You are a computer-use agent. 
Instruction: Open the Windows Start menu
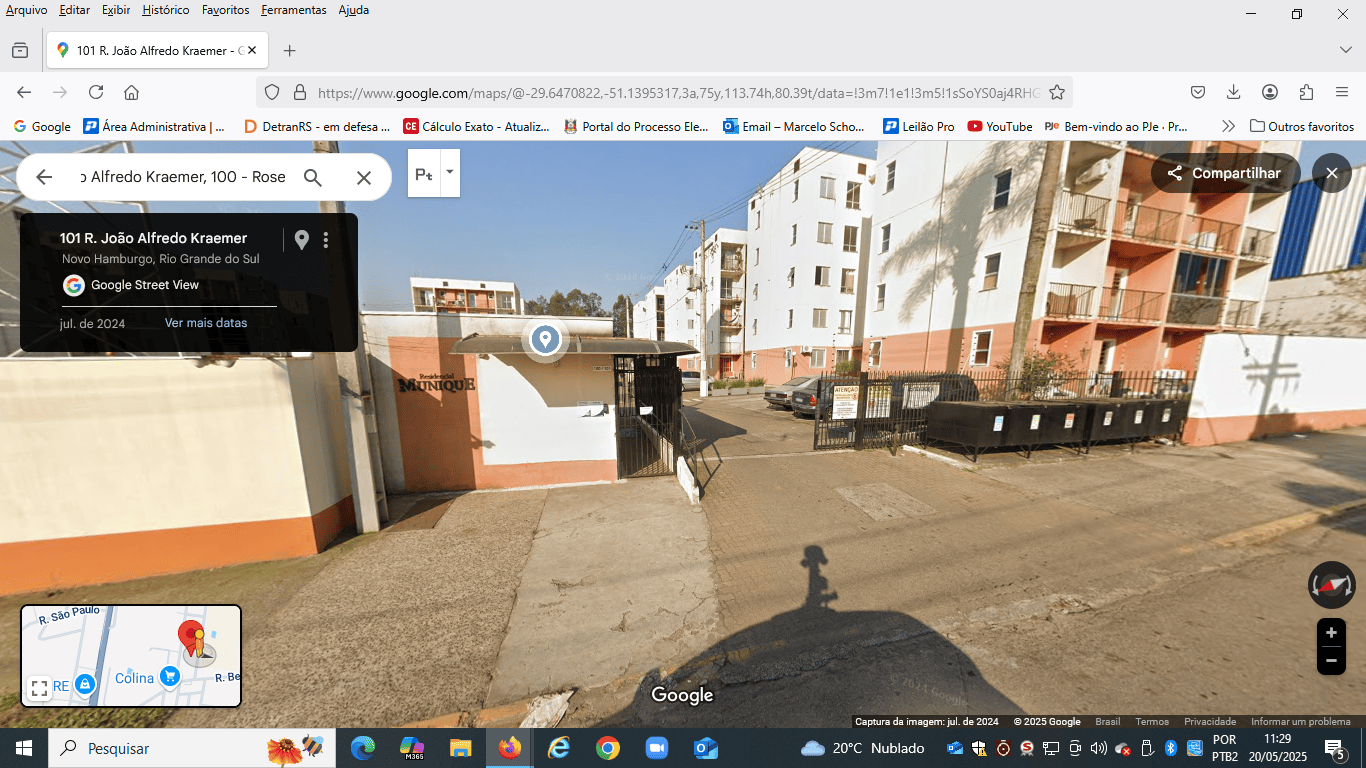(24, 748)
